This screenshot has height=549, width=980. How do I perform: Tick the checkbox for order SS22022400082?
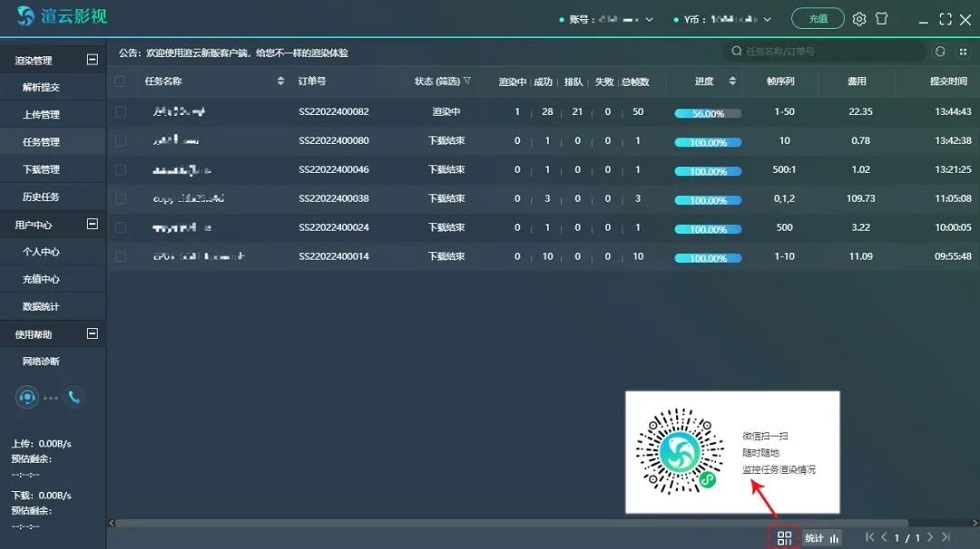point(121,113)
